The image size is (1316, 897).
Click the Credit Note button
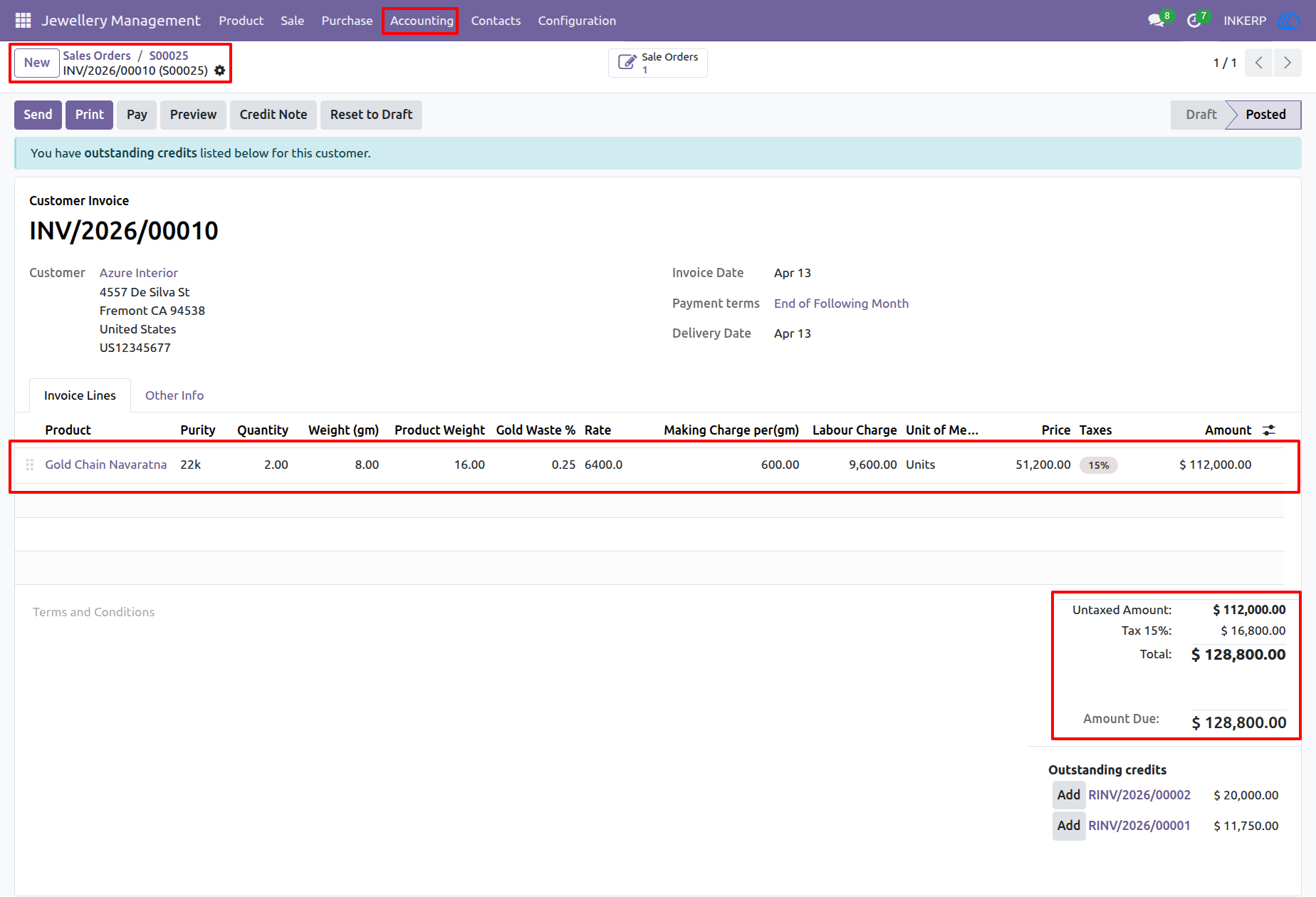[273, 115]
